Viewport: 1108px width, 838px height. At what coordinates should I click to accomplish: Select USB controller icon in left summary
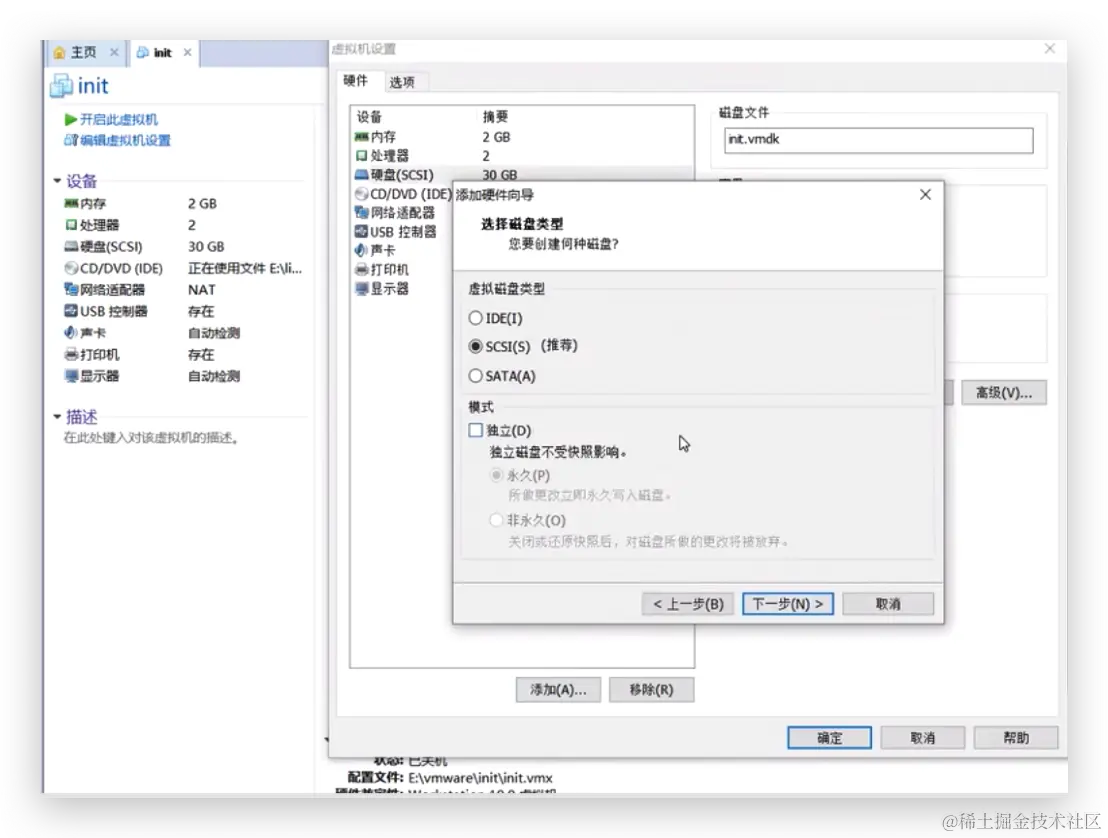71,311
